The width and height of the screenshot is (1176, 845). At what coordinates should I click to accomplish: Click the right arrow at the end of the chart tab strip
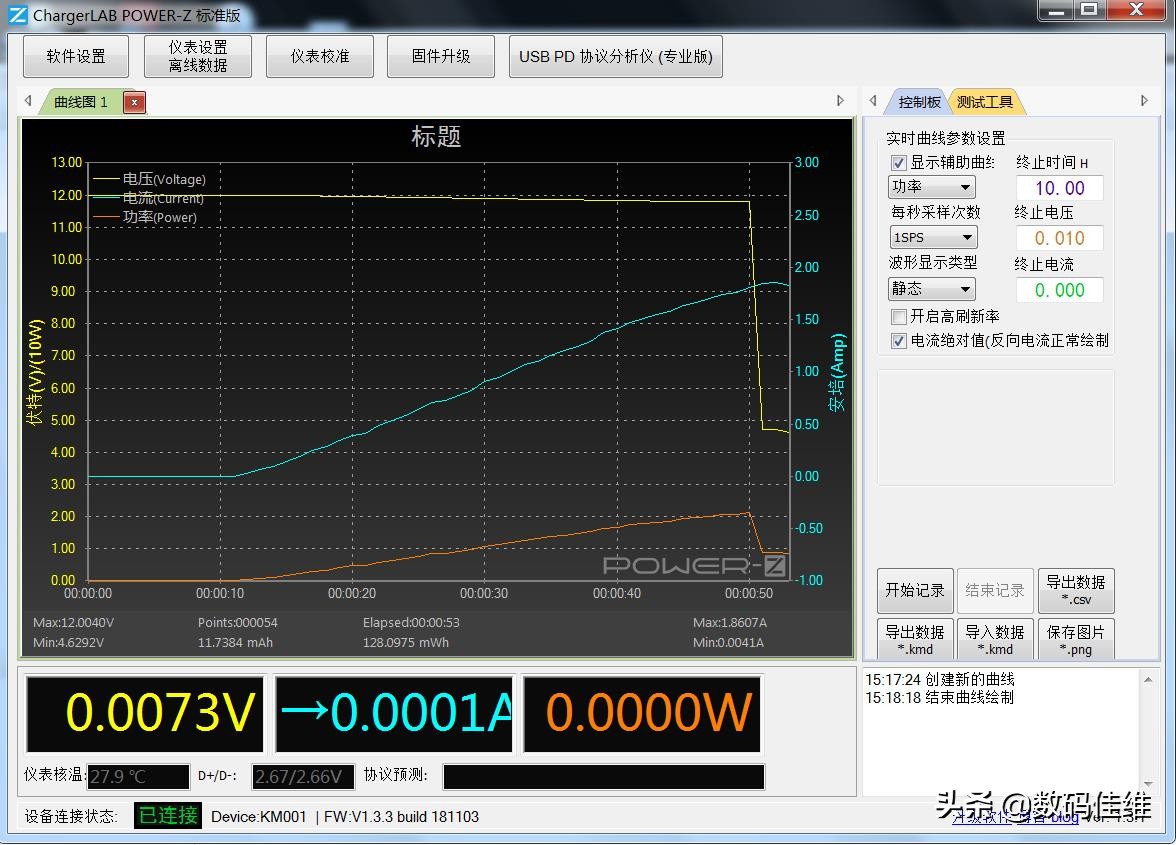click(840, 101)
